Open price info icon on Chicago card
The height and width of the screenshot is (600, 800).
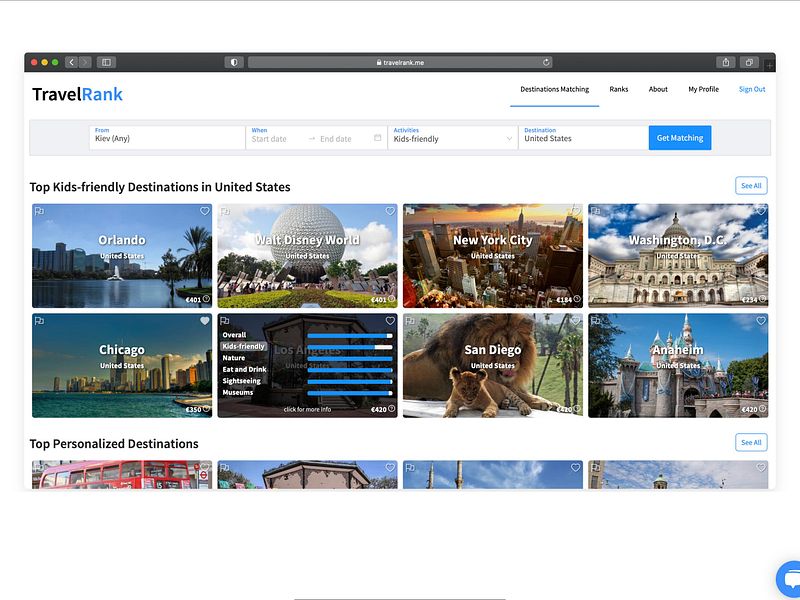point(206,409)
